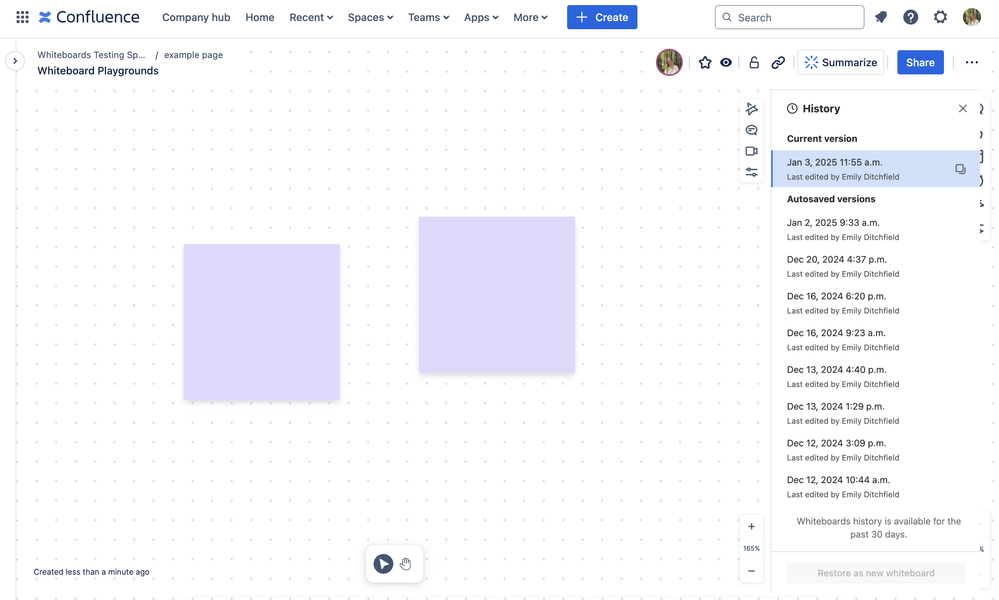Open the sliders settings icon in toolbar
Viewport: 999px width, 600px height.
tap(752, 172)
